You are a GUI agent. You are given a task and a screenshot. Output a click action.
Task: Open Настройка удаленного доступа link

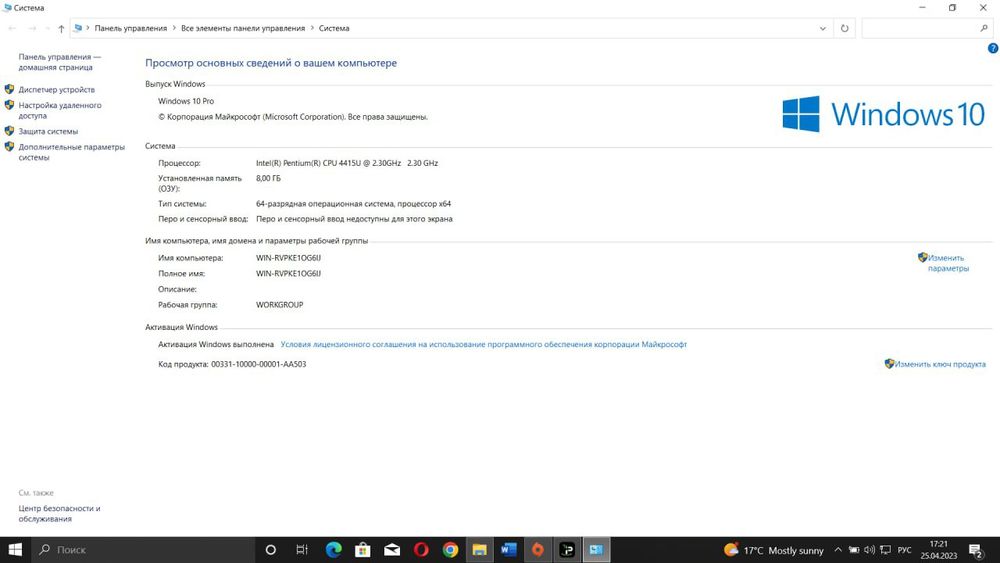[x=59, y=110]
